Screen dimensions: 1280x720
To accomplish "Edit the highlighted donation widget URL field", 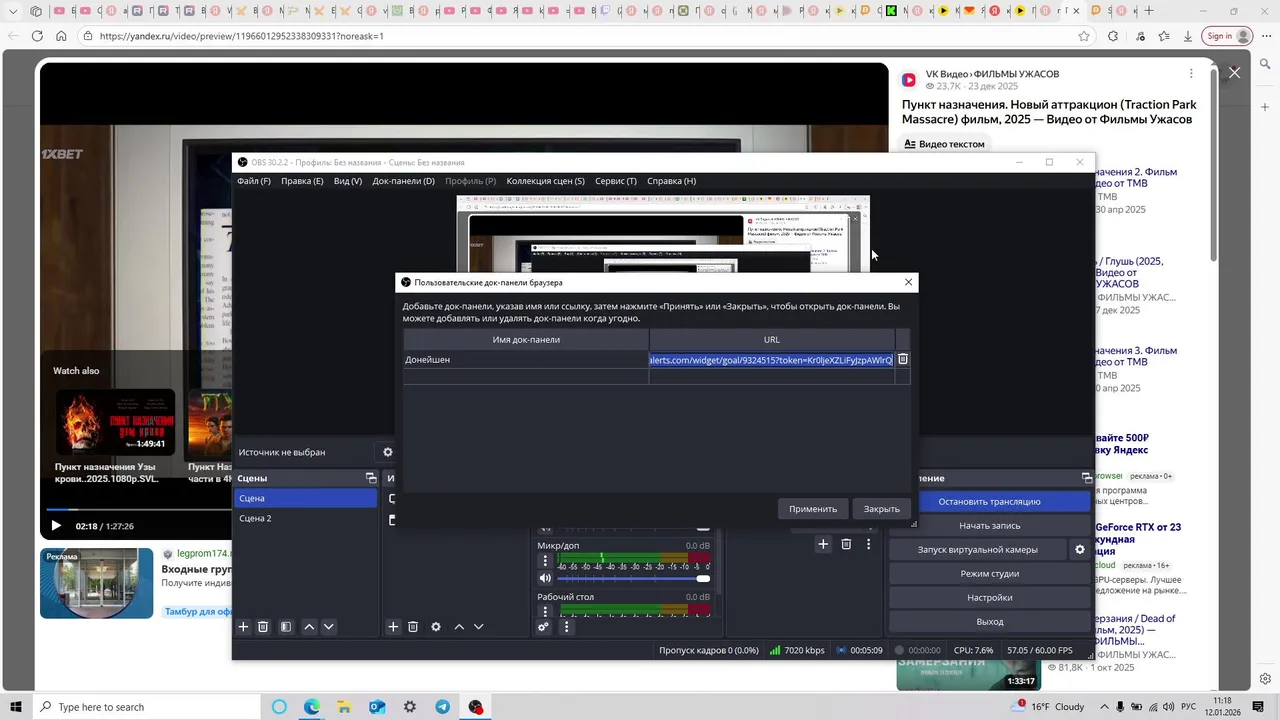I will coord(771,359).
